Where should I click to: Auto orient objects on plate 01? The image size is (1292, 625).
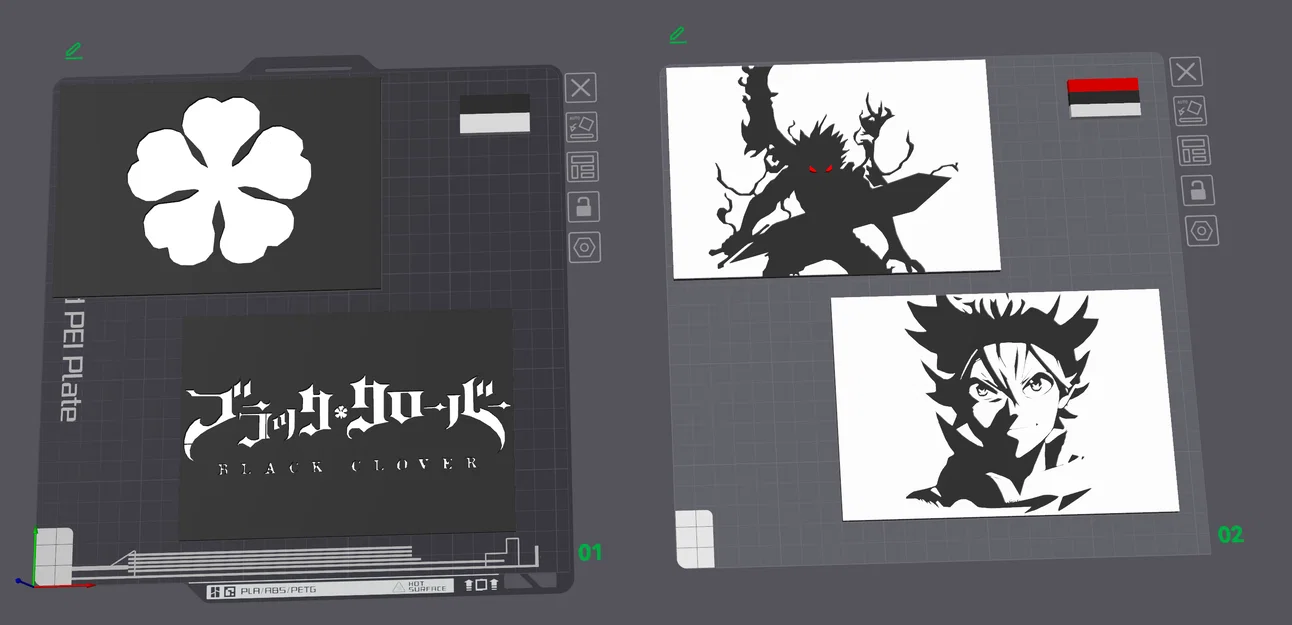(x=582, y=127)
